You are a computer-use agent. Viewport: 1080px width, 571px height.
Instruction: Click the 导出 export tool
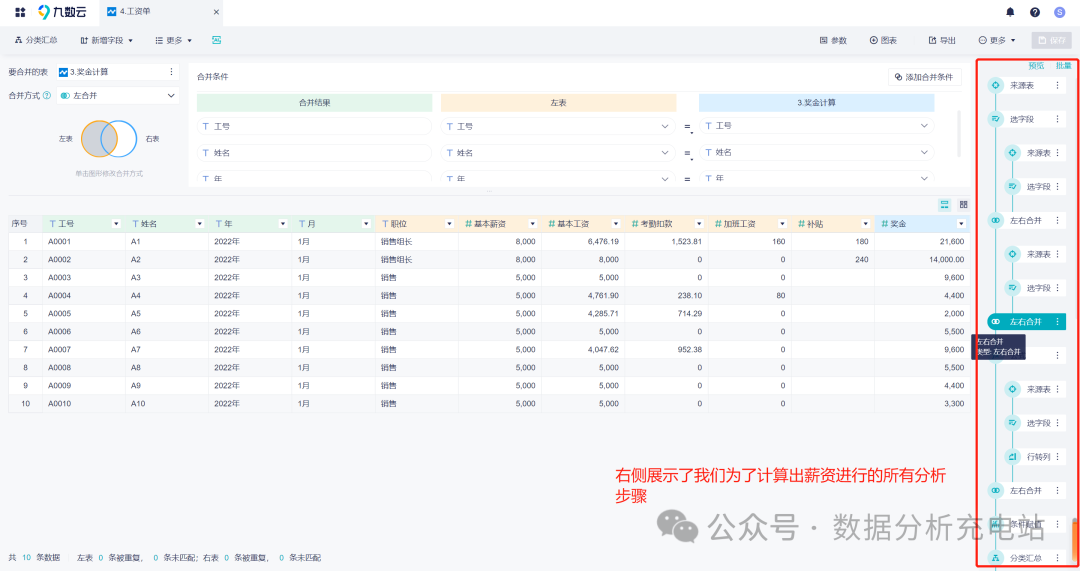pyautogui.click(x=942, y=41)
